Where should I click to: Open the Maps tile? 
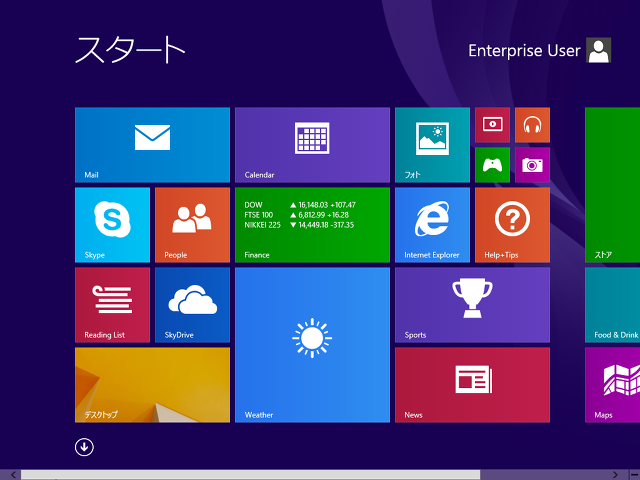pos(612,385)
